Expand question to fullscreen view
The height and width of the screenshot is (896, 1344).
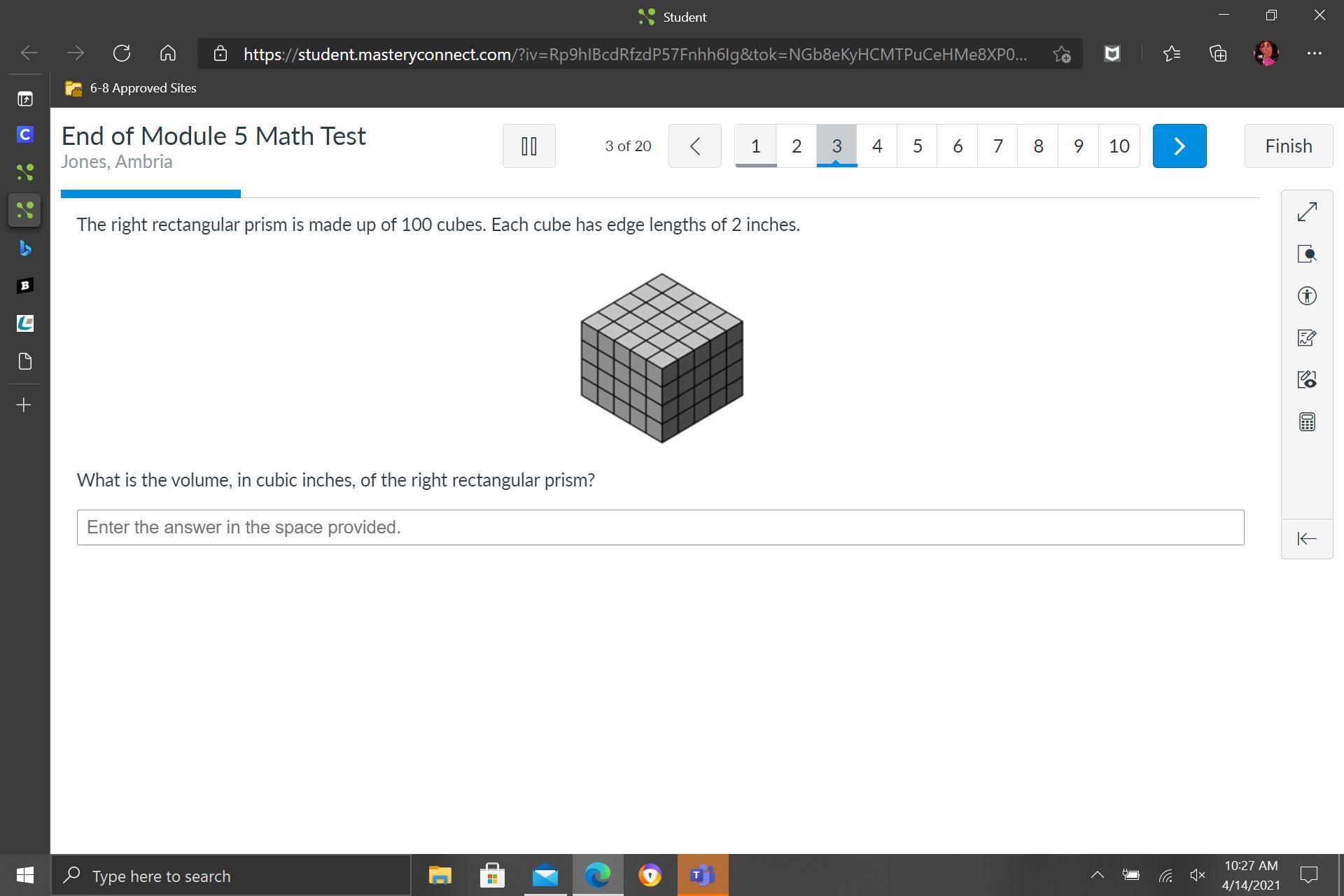[x=1307, y=211]
